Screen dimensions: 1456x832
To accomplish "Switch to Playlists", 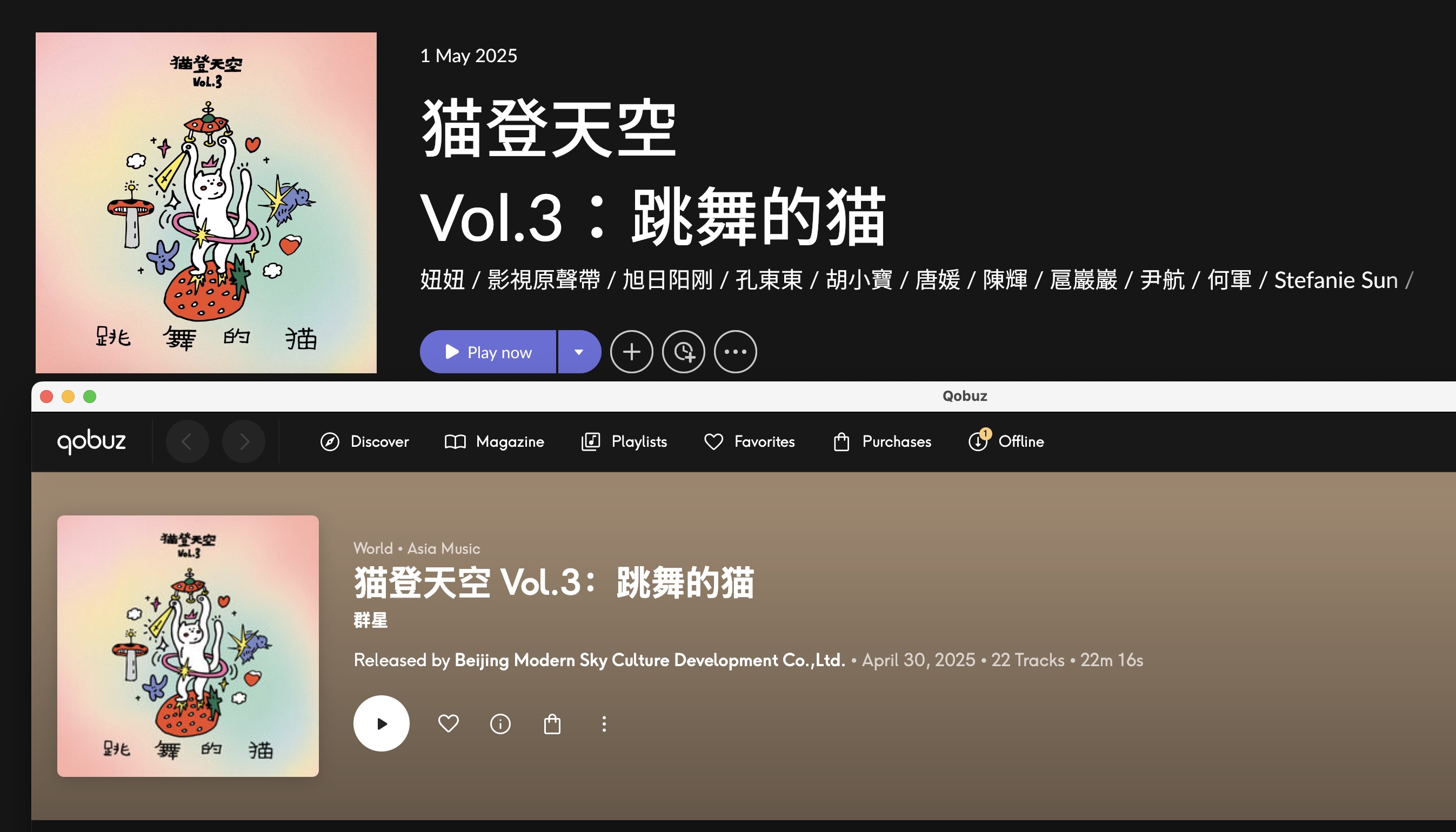I will (x=624, y=442).
